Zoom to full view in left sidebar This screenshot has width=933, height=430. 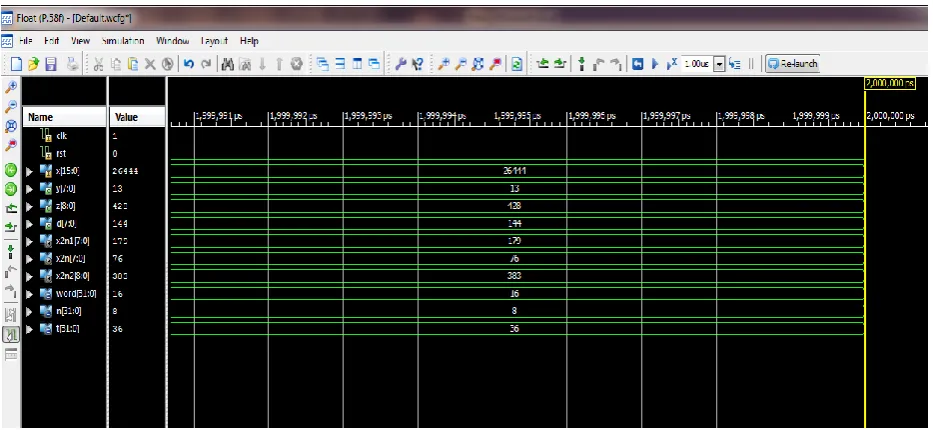point(10,126)
